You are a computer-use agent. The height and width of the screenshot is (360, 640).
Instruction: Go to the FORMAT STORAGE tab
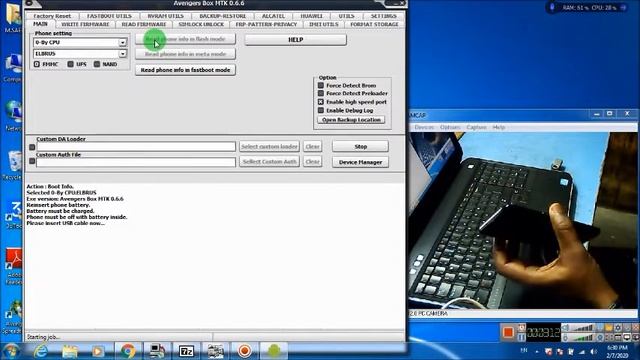click(374, 24)
